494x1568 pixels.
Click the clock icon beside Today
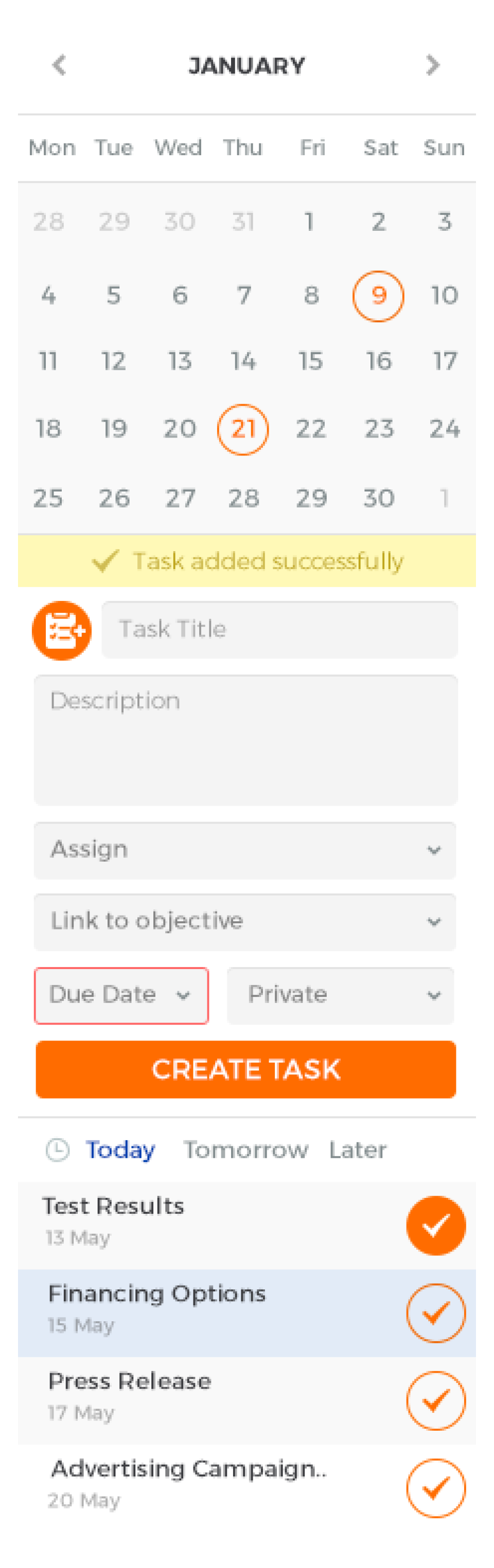point(58,1150)
